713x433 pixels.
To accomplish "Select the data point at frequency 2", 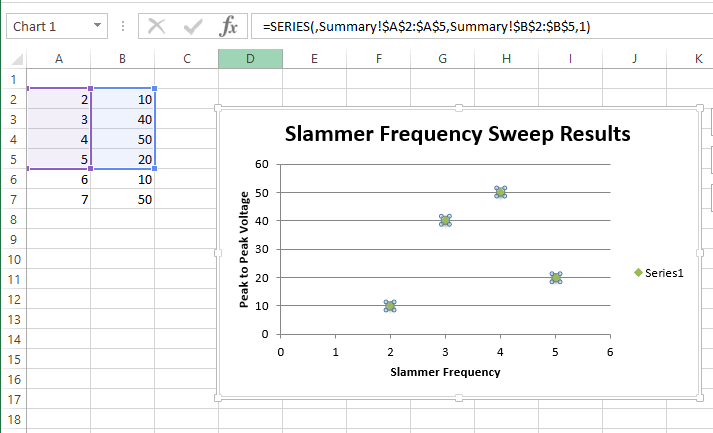I will [x=390, y=306].
